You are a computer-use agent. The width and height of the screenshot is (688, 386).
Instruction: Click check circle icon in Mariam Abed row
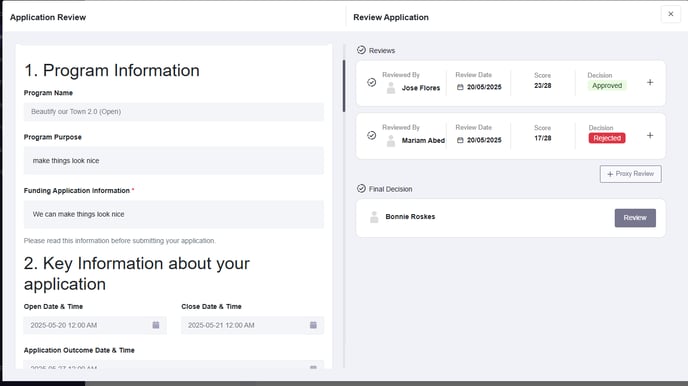pyautogui.click(x=372, y=136)
